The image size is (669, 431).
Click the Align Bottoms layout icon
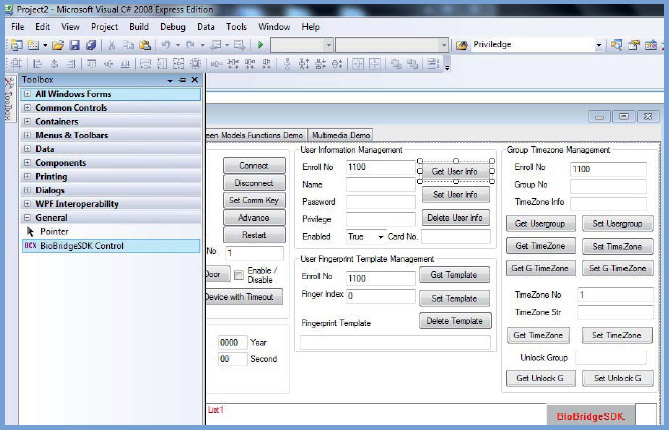point(125,64)
